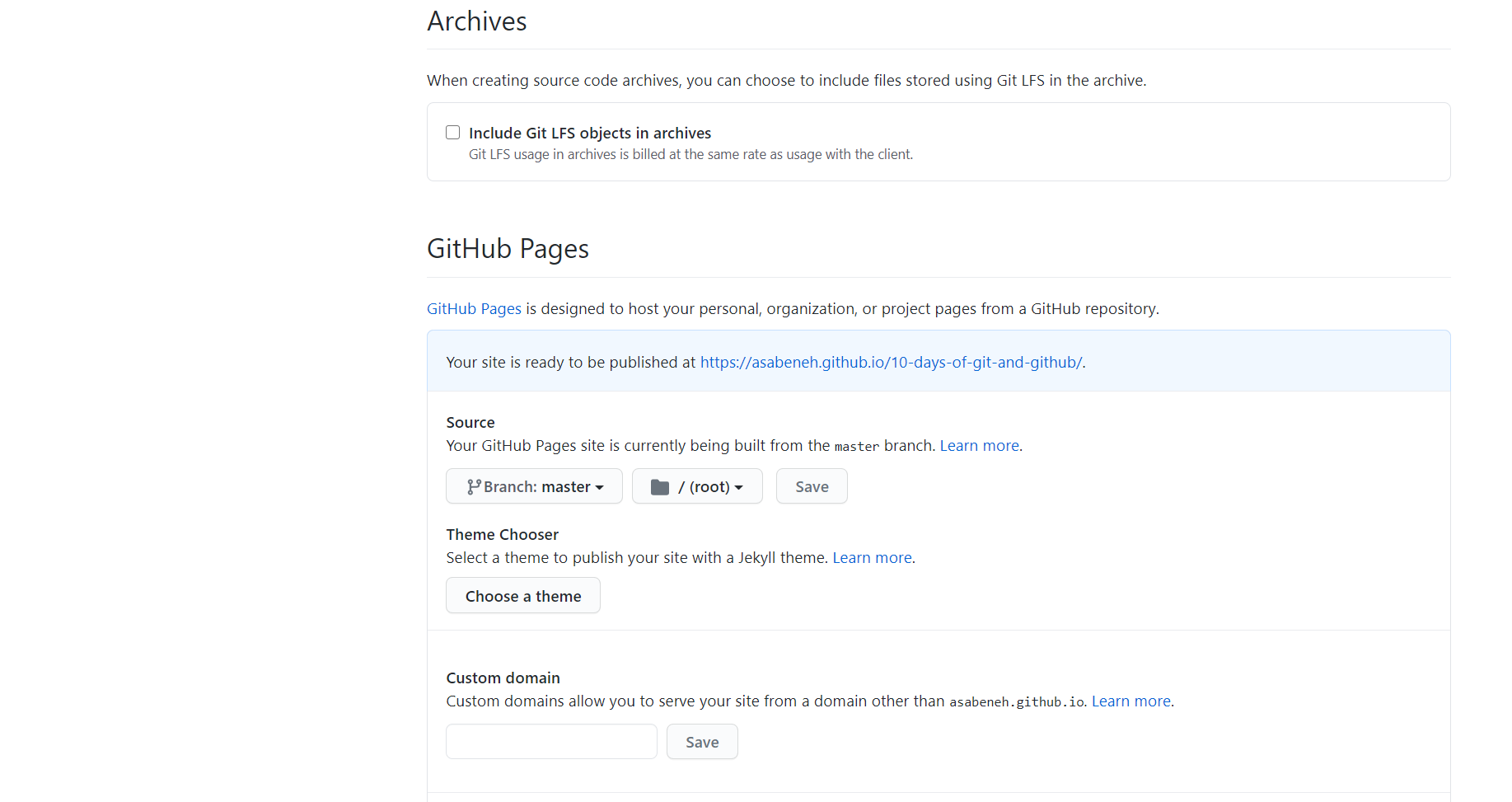
Task: Click the Save button next to folder dropdown
Action: 812,486
